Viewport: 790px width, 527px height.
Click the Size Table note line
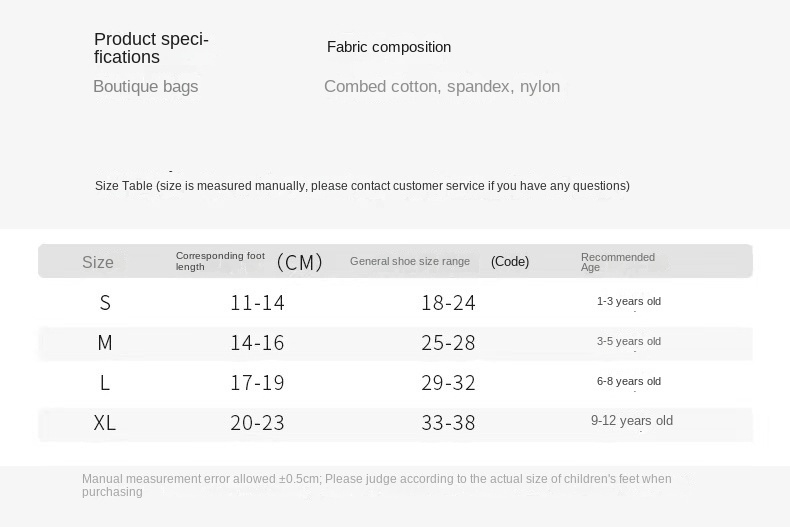(x=362, y=186)
